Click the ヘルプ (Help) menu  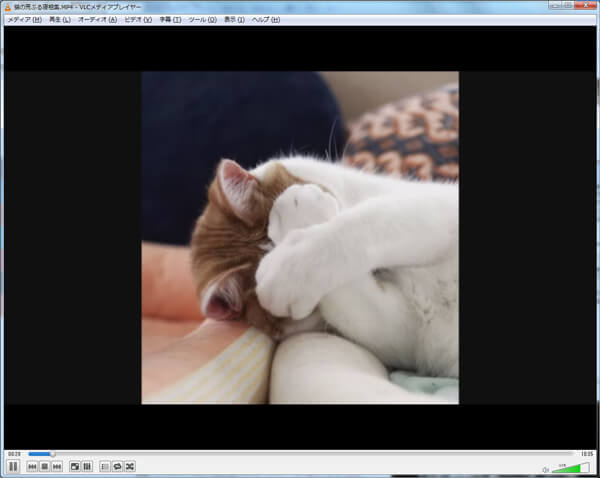click(x=266, y=19)
